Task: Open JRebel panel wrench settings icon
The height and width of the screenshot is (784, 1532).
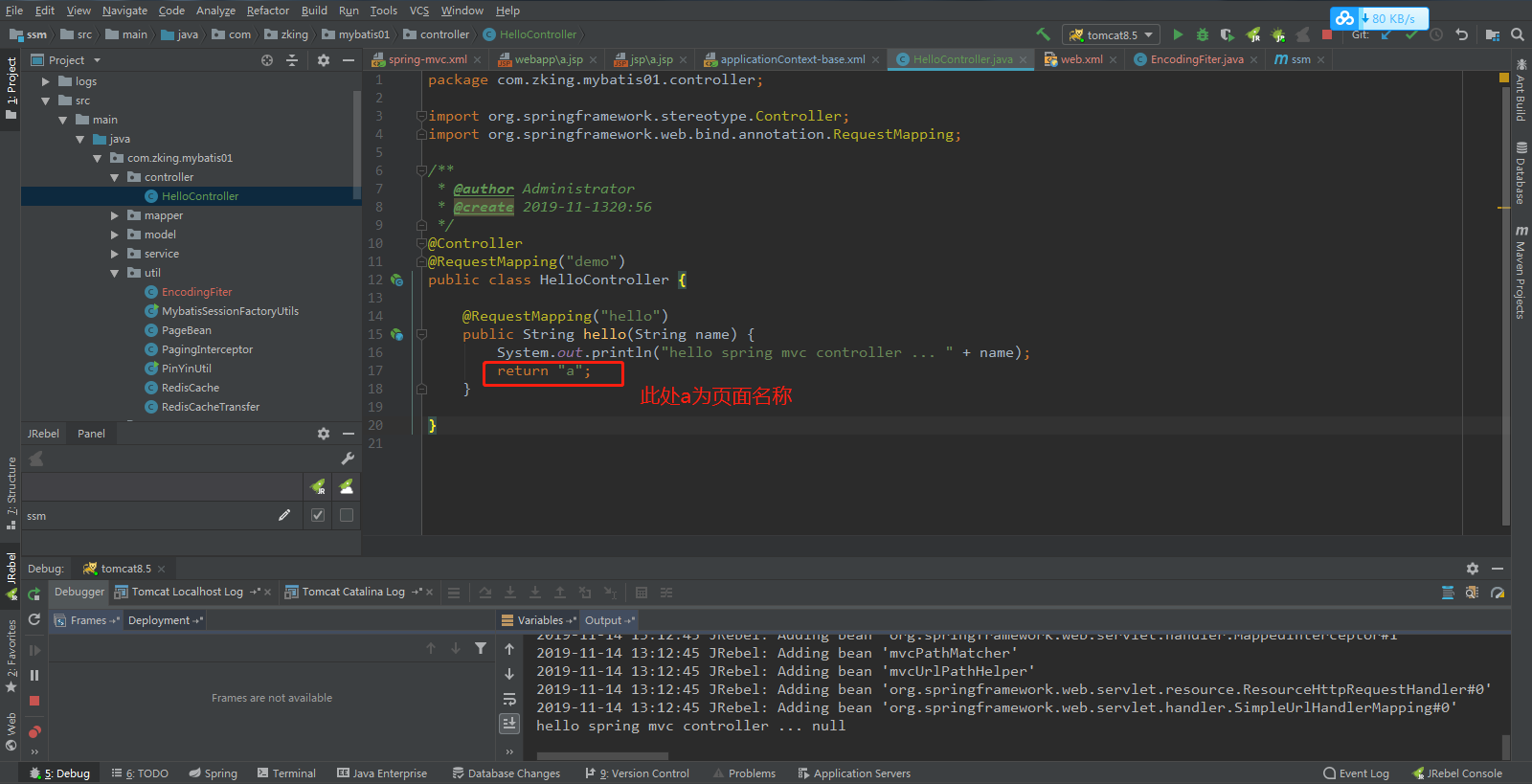Action: [348, 459]
